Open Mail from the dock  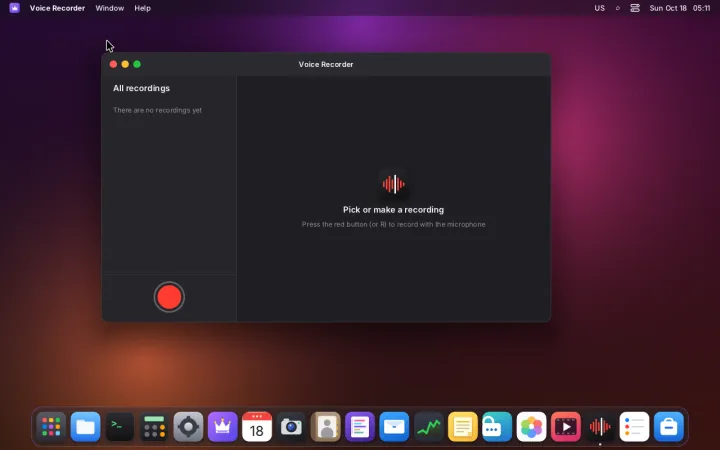pos(394,427)
